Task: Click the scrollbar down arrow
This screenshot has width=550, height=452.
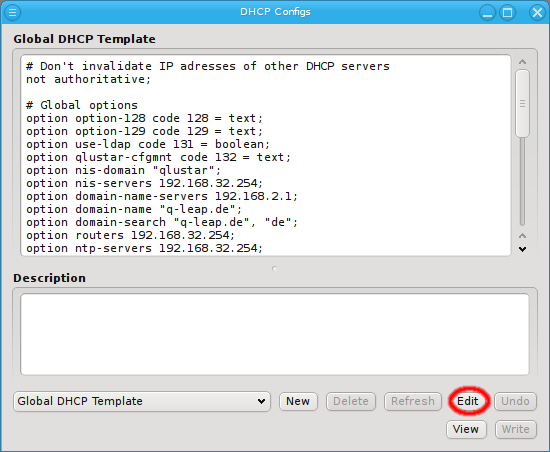Action: (522, 249)
